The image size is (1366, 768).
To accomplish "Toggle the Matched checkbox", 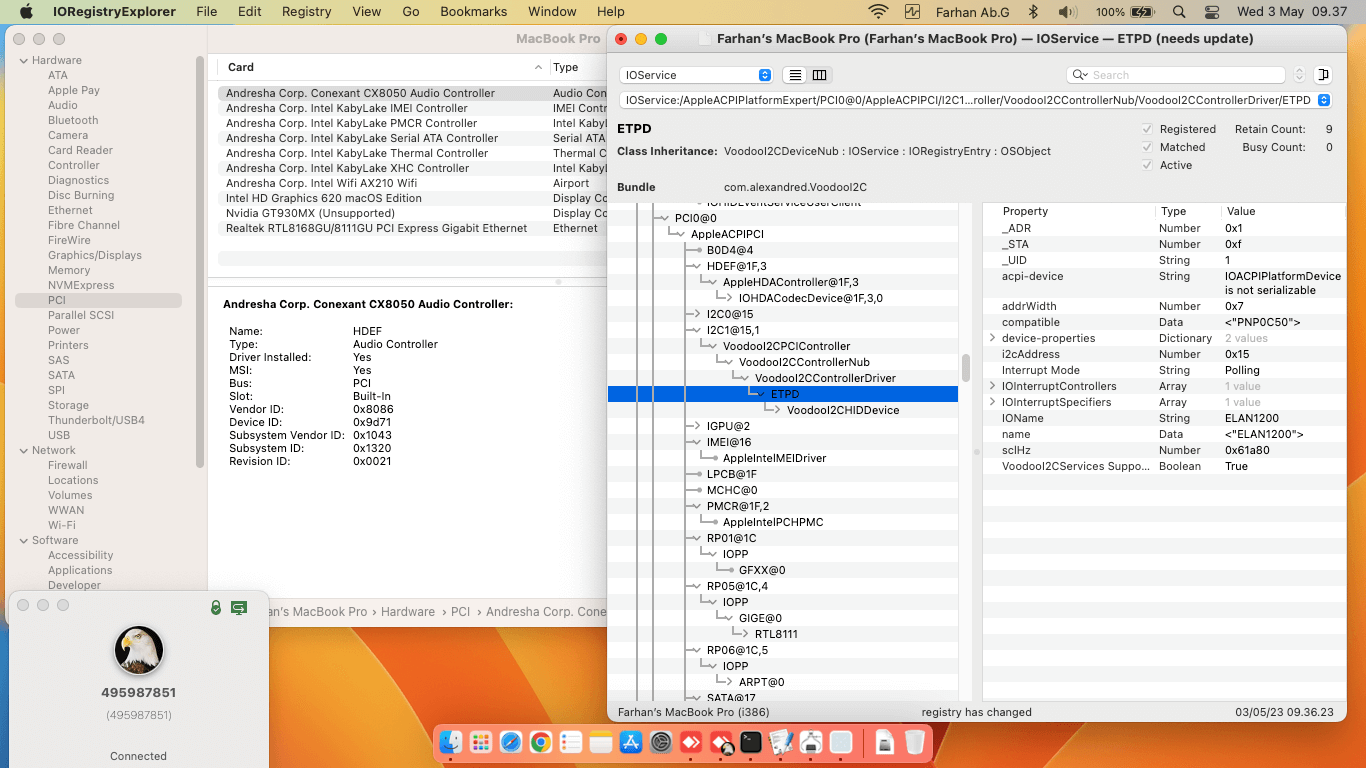I will pyautogui.click(x=1147, y=147).
